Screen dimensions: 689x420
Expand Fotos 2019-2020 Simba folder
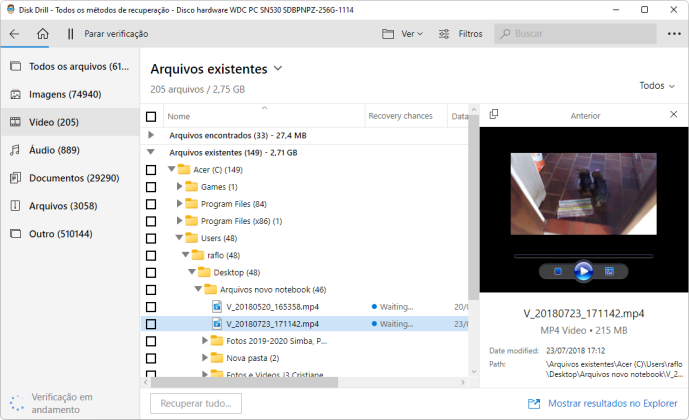(205, 340)
